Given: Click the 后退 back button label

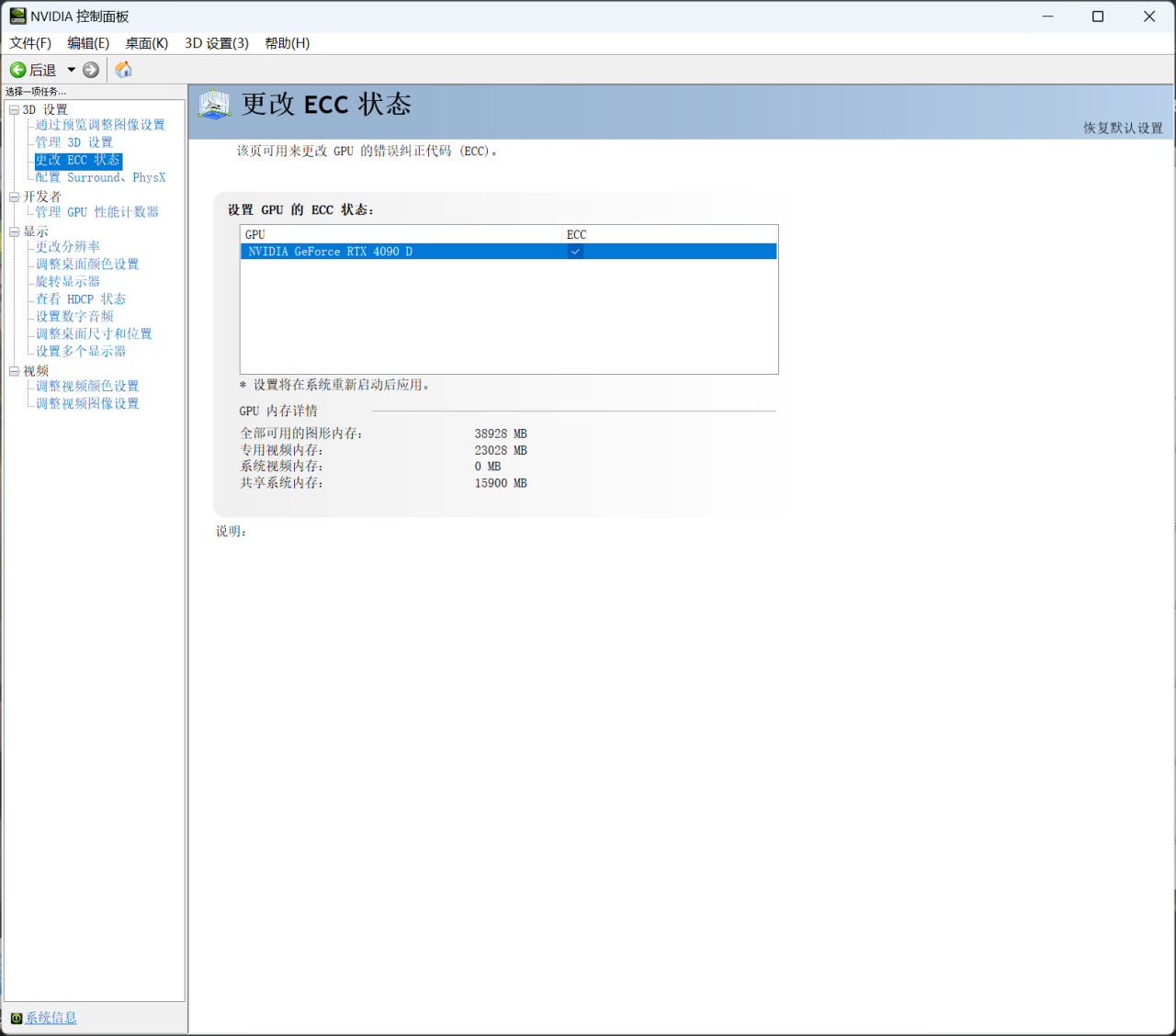Looking at the screenshot, I should [x=43, y=70].
